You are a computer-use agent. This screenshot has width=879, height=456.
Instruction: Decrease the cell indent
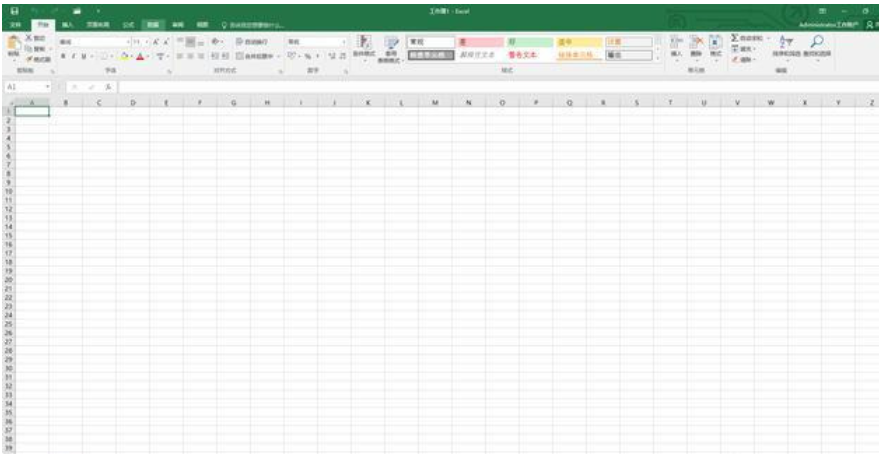pyautogui.click(x=215, y=56)
